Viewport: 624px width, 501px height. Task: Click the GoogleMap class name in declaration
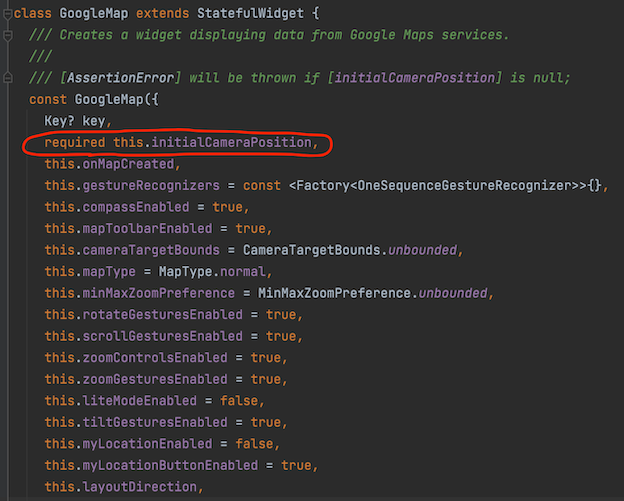click(94, 14)
